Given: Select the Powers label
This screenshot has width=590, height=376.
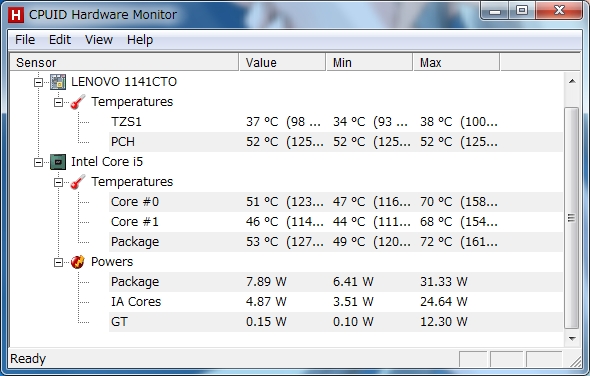Looking at the screenshot, I should (112, 262).
